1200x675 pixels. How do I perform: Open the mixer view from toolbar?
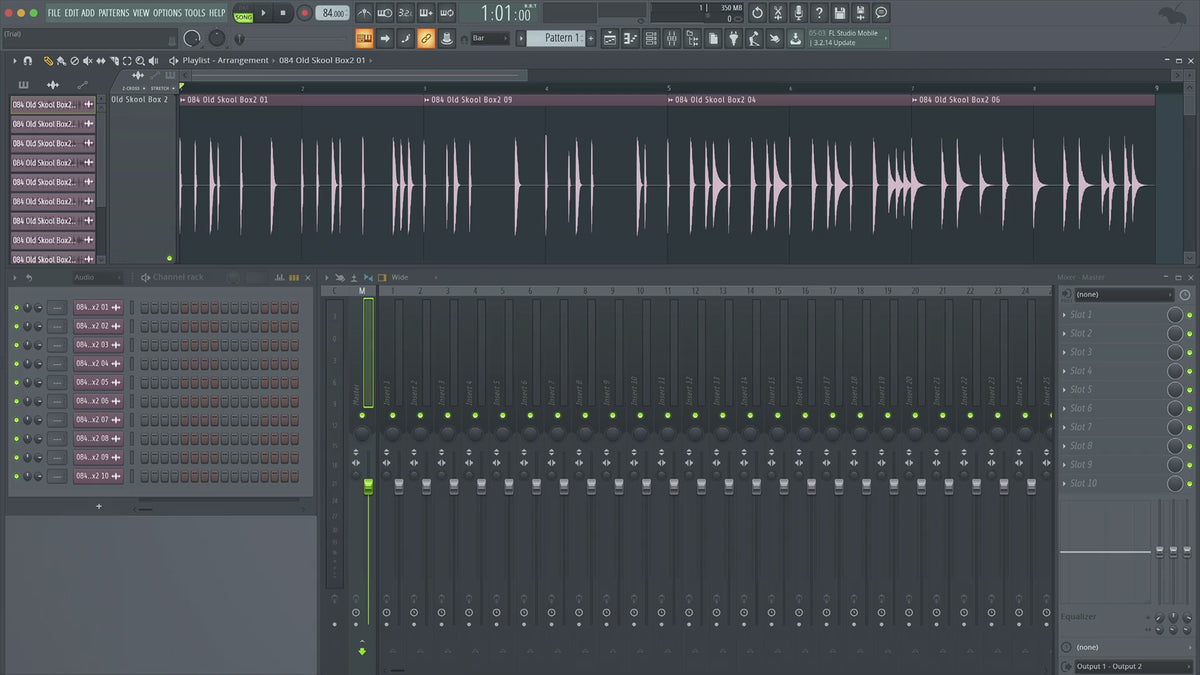[x=671, y=38]
